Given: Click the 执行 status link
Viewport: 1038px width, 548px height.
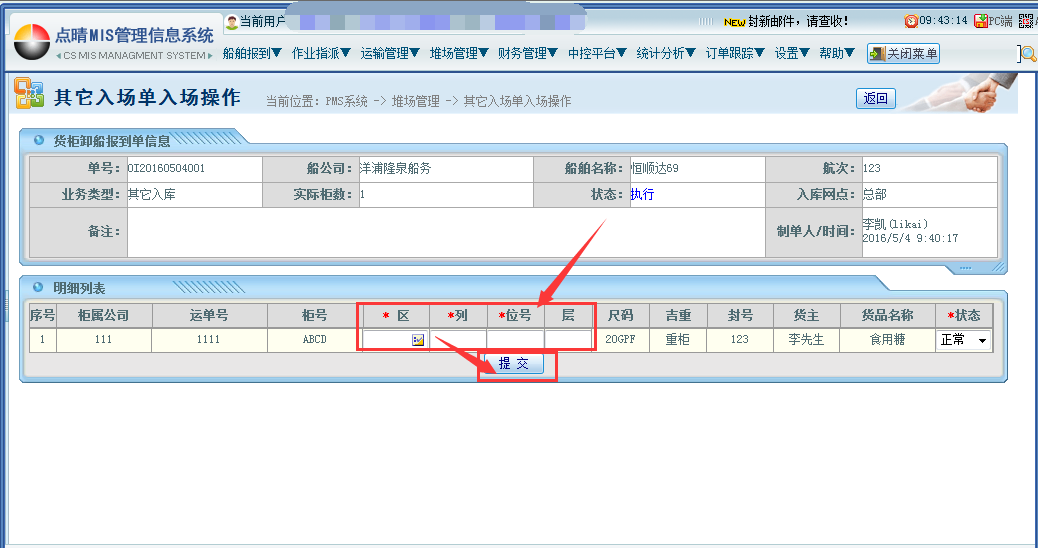Looking at the screenshot, I should [642, 194].
